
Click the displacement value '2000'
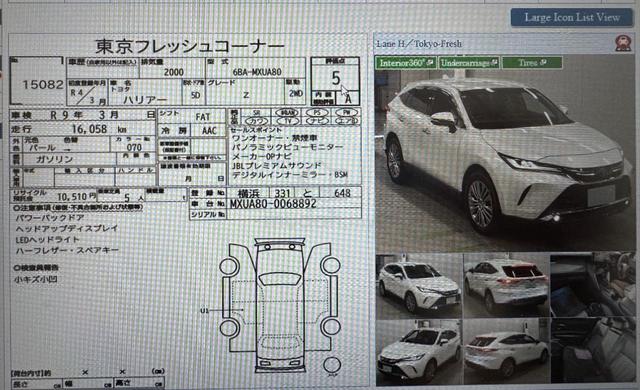(173, 72)
